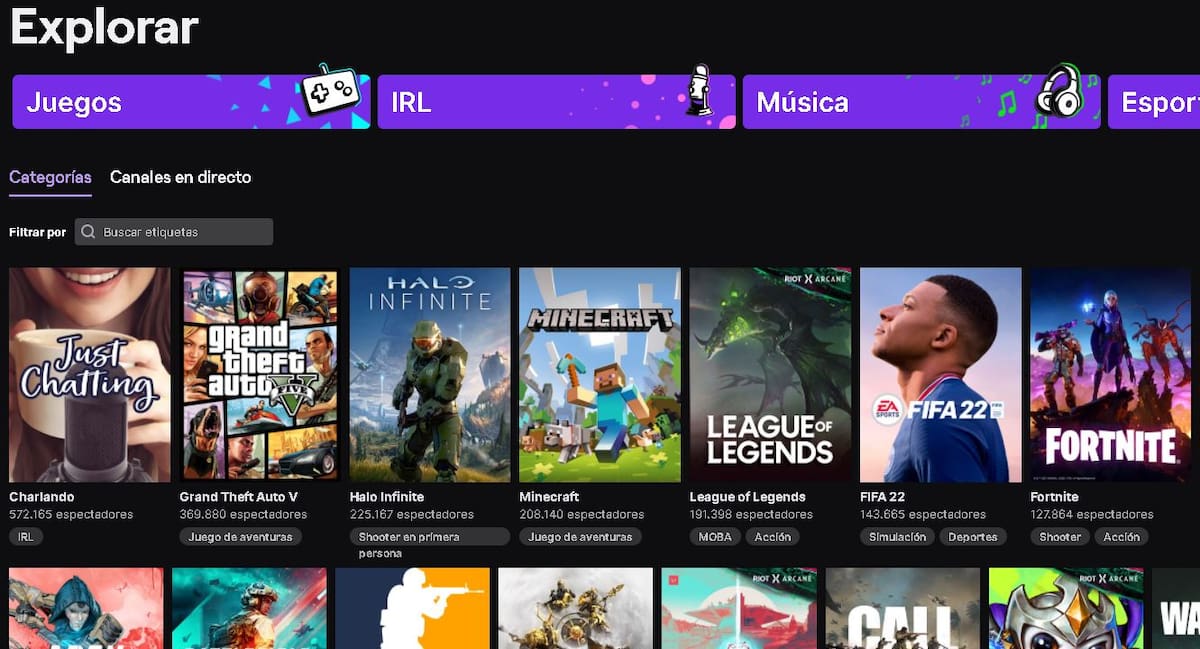
Task: Click 191.398 espectadores text
Action: tap(751, 515)
